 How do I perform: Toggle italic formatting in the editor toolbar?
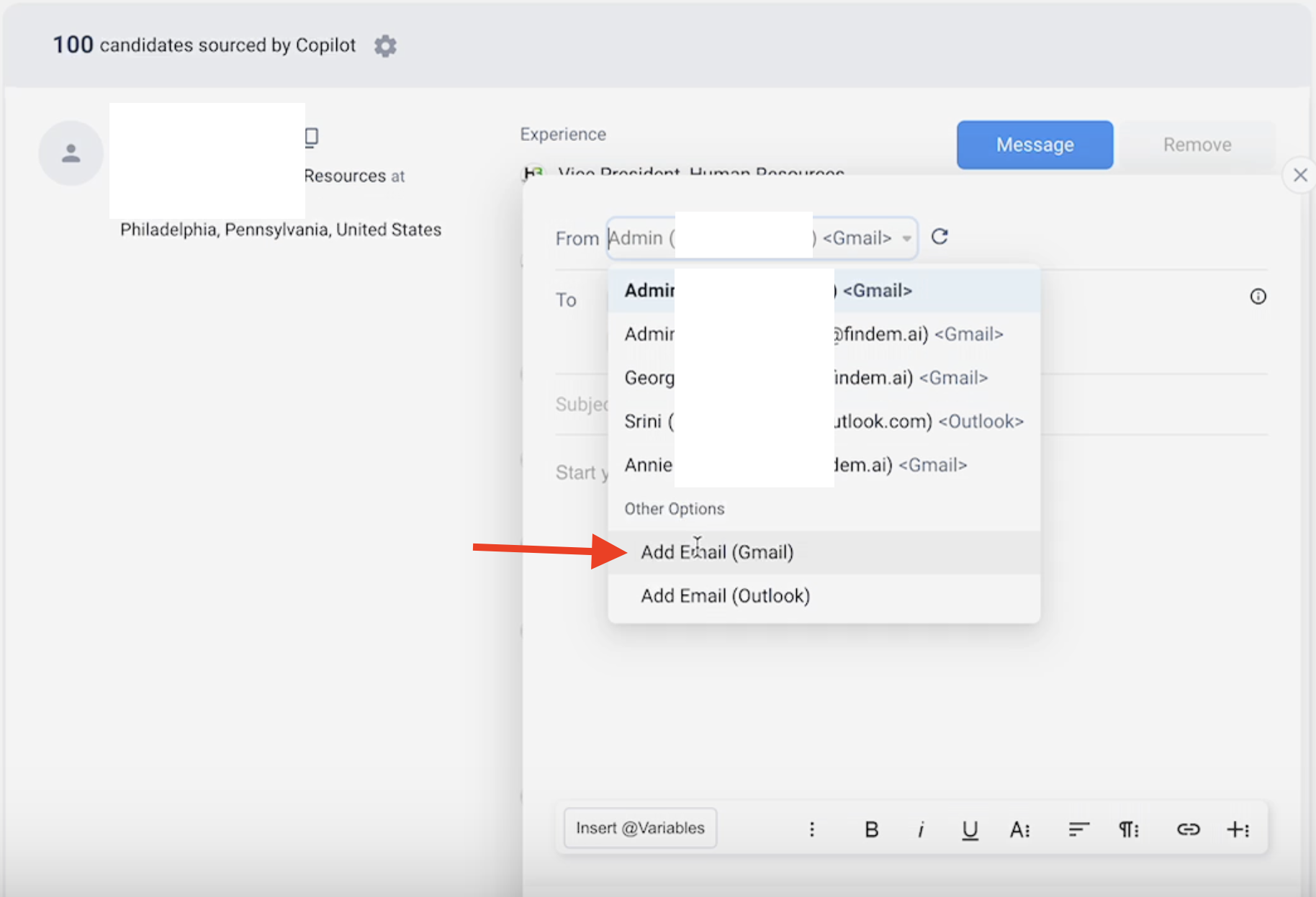920,829
